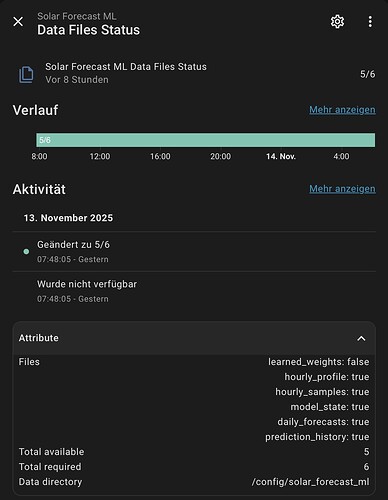Click the Solar Forecast ML Data Files Status name
The width and height of the screenshot is (388, 500).
coord(126,67)
